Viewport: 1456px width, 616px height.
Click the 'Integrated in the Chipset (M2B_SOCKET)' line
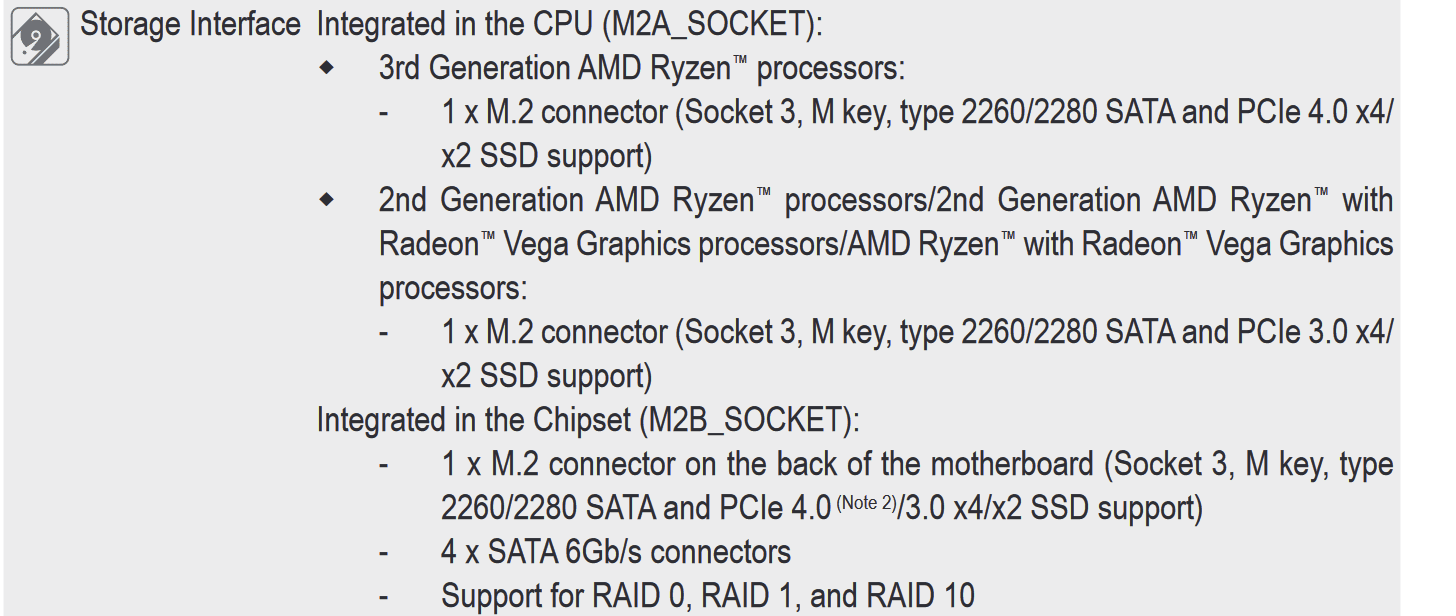pyautogui.click(x=588, y=420)
